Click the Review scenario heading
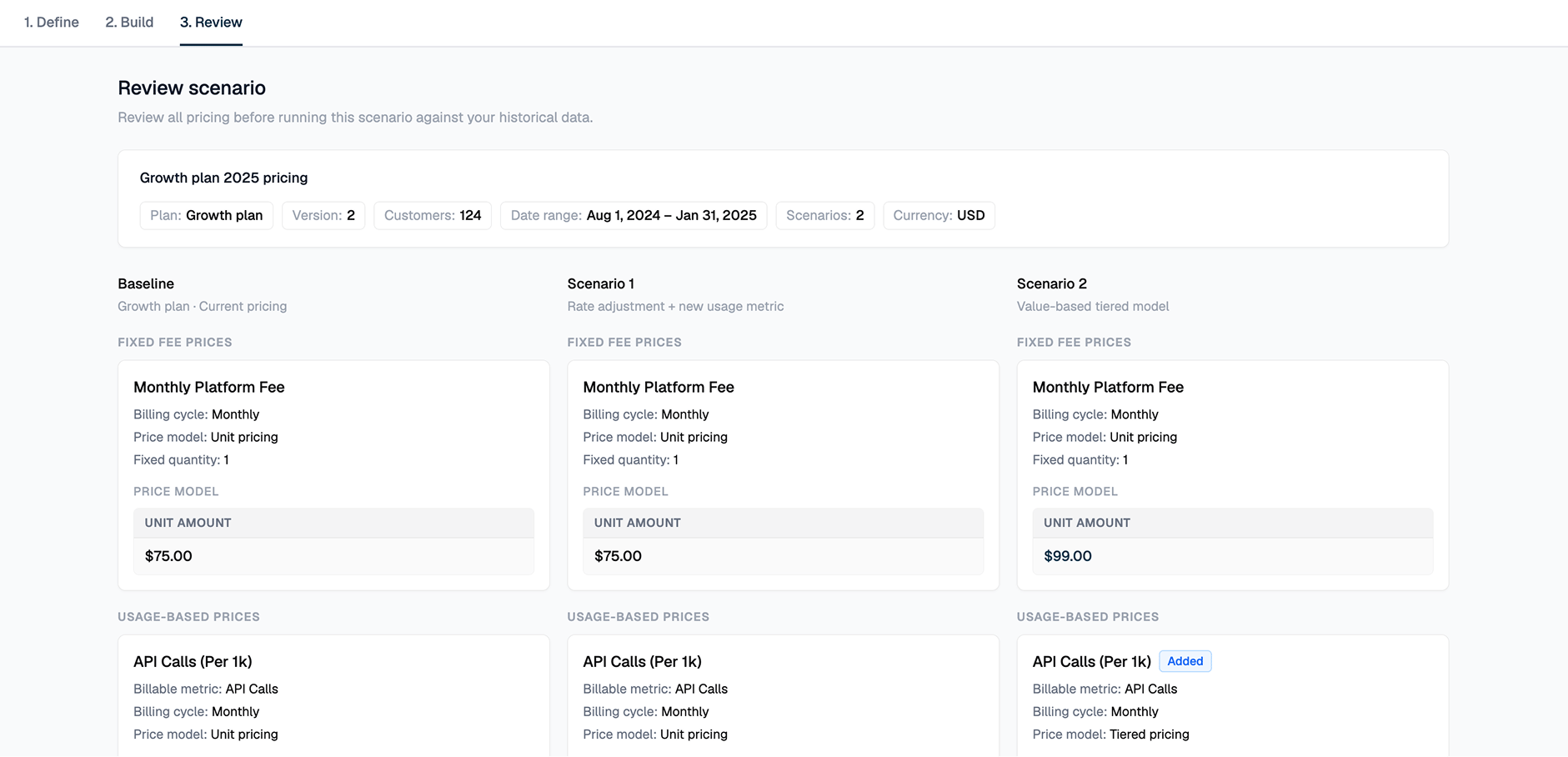Screen dimensions: 1568x757 pos(192,88)
